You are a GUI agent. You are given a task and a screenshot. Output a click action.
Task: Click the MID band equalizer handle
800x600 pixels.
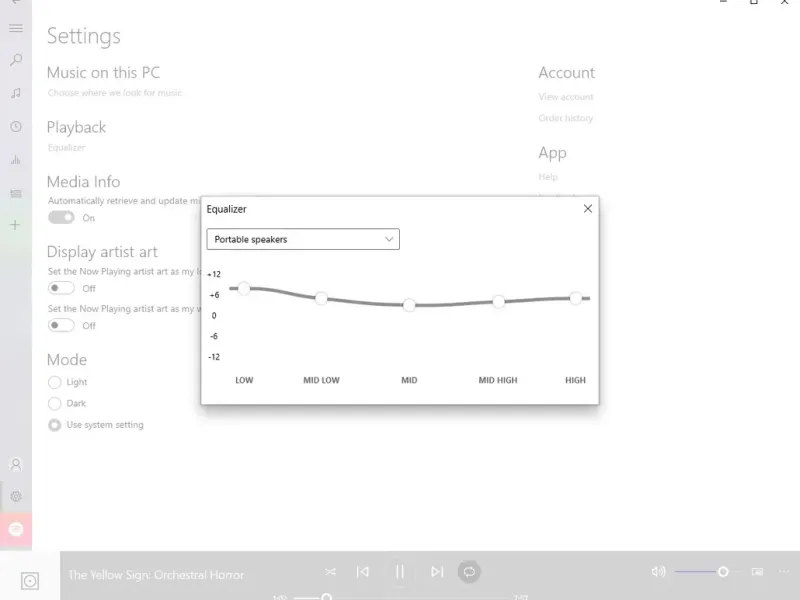coord(409,305)
